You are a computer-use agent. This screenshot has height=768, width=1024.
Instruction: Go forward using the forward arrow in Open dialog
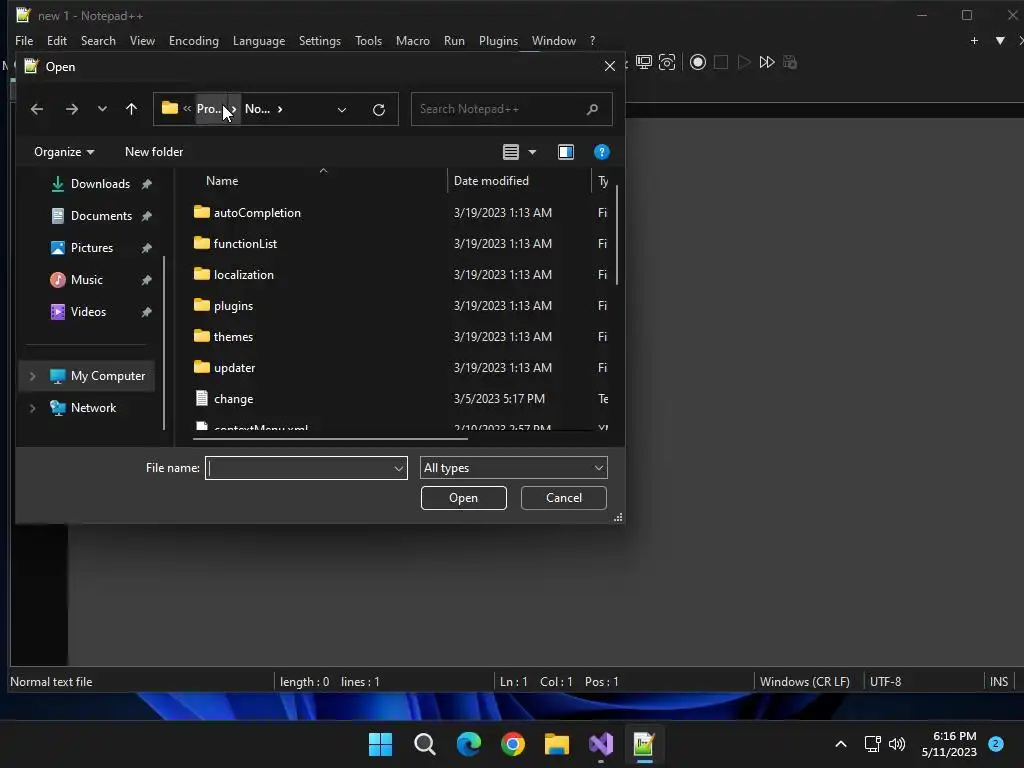pyautogui.click(x=72, y=109)
